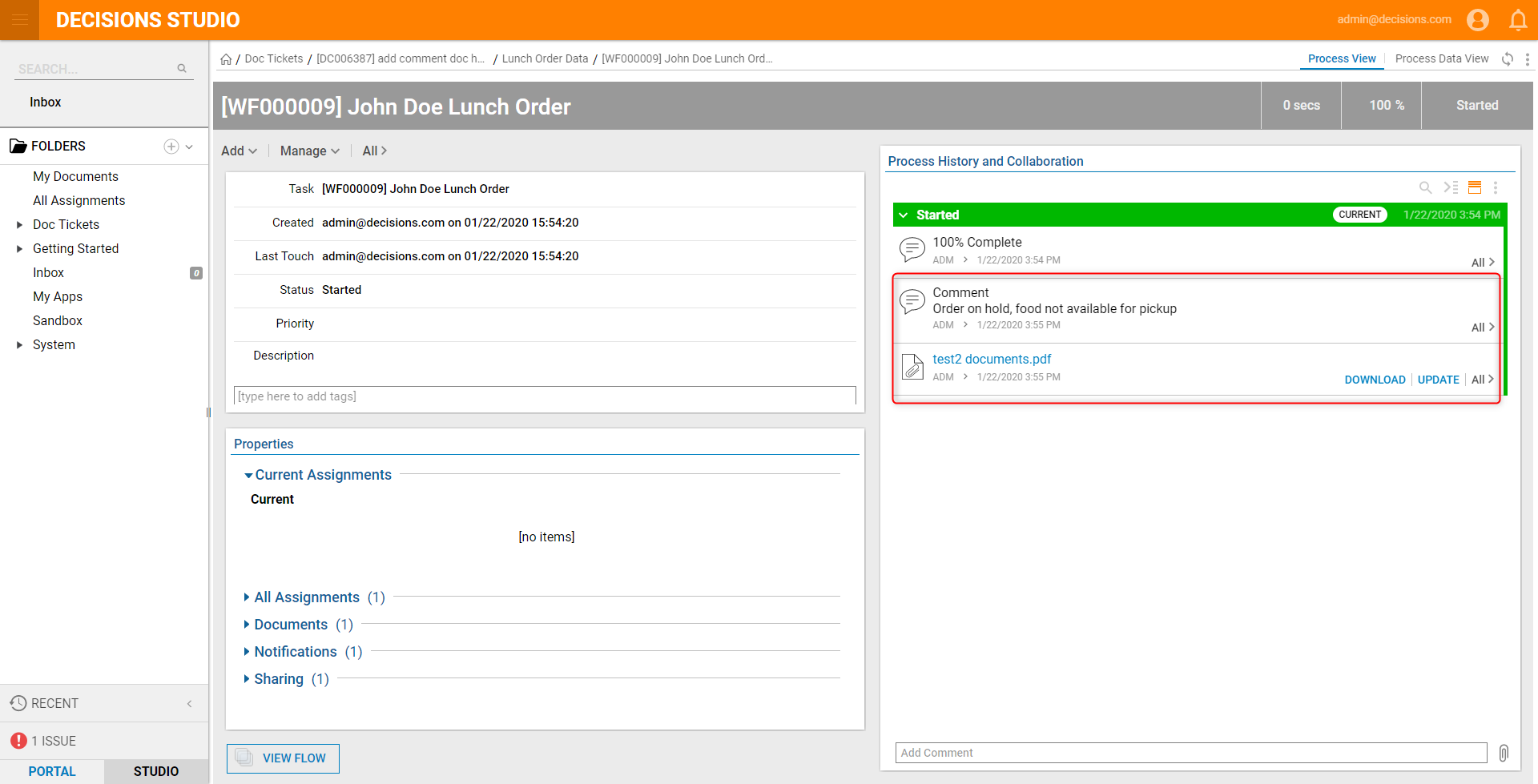The width and height of the screenshot is (1538, 784).
Task: Click the sidebar search magnifier icon
Action: pos(182,69)
